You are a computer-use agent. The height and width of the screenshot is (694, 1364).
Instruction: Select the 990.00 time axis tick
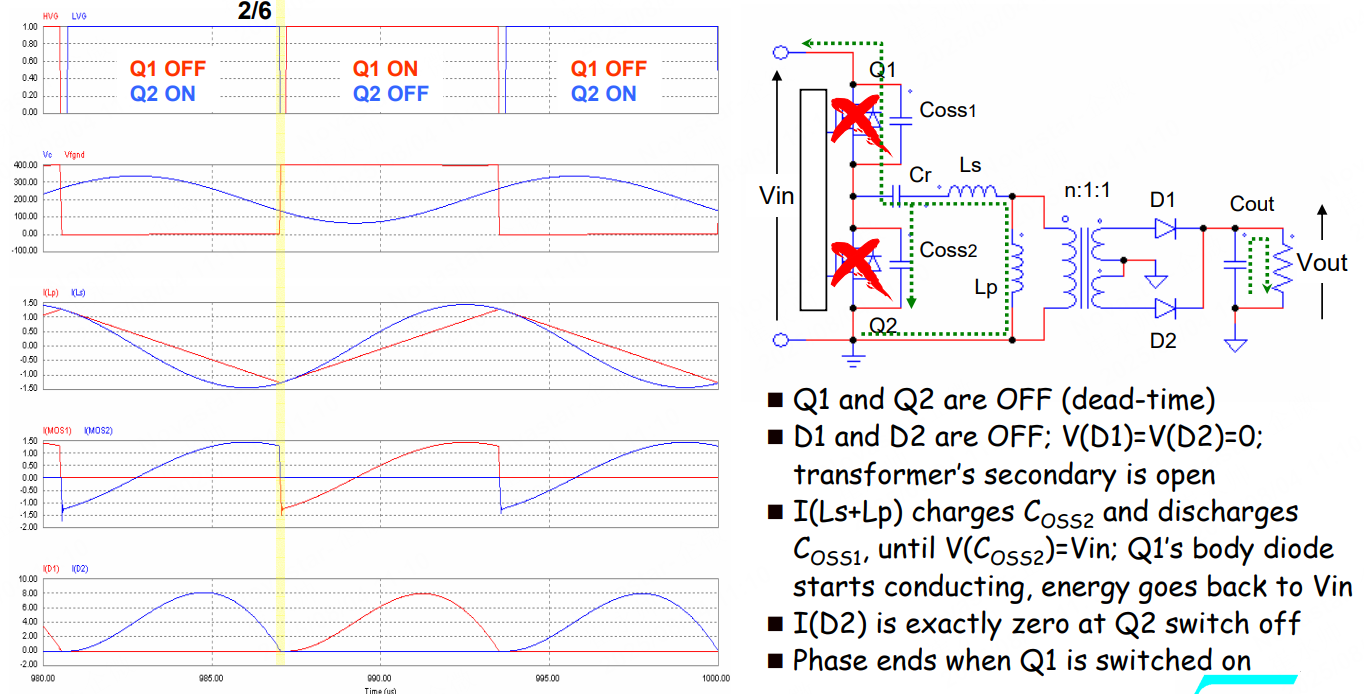[x=380, y=679]
